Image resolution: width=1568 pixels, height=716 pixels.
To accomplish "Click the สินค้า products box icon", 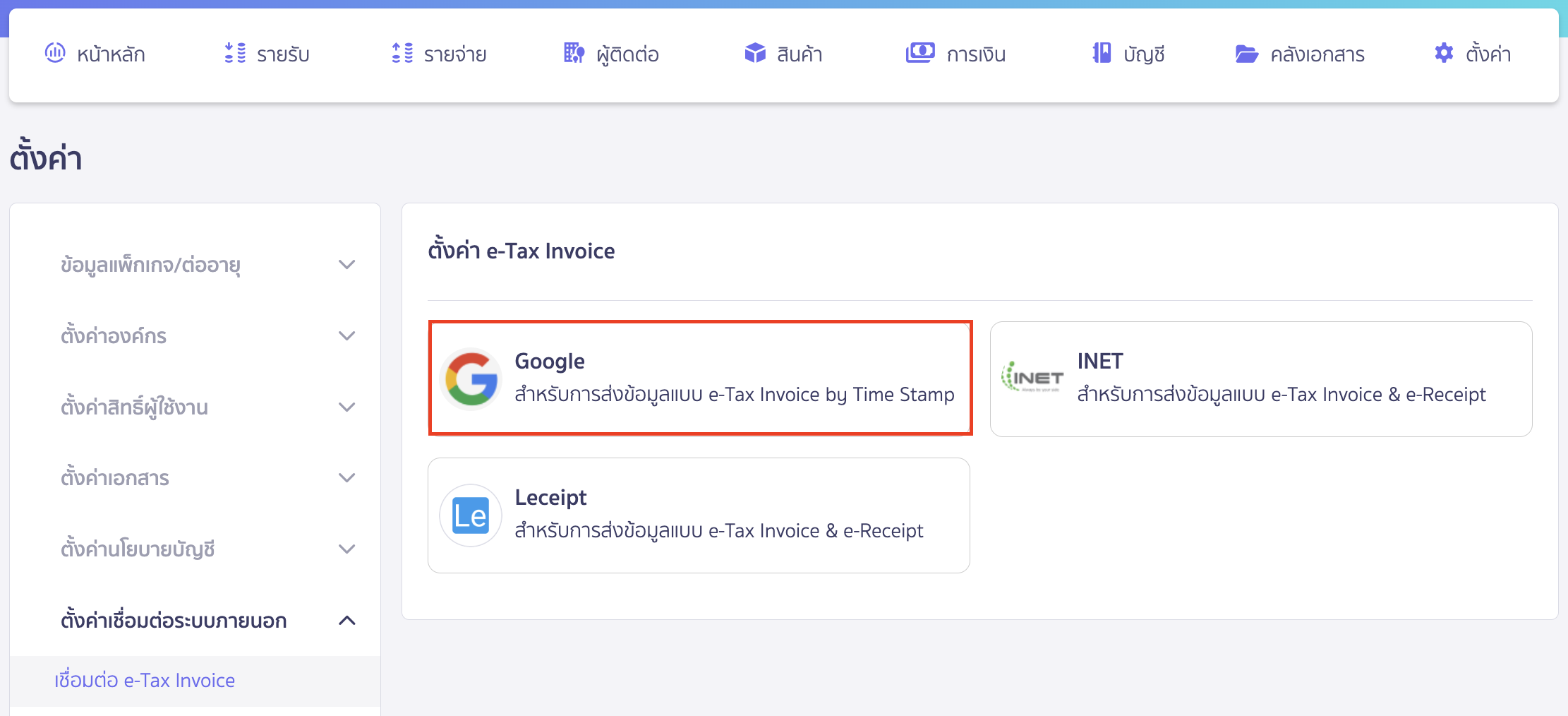I will (754, 54).
